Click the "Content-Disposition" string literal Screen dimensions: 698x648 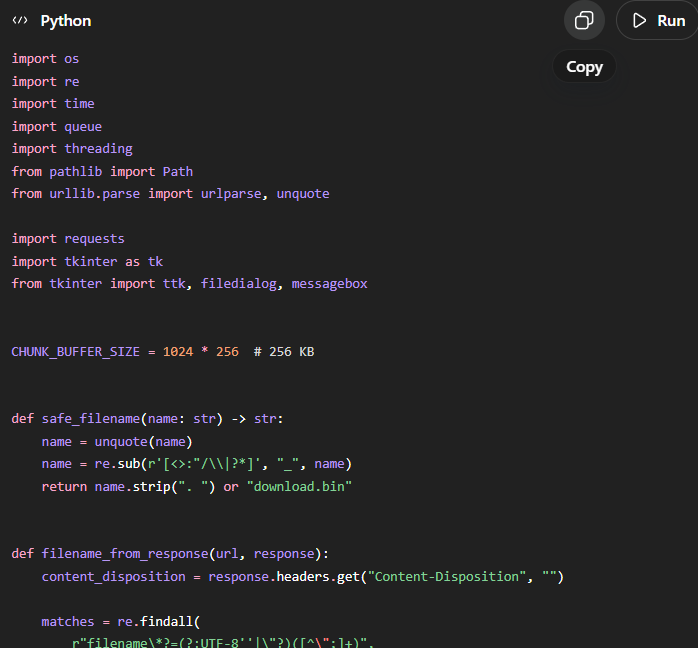point(446,576)
